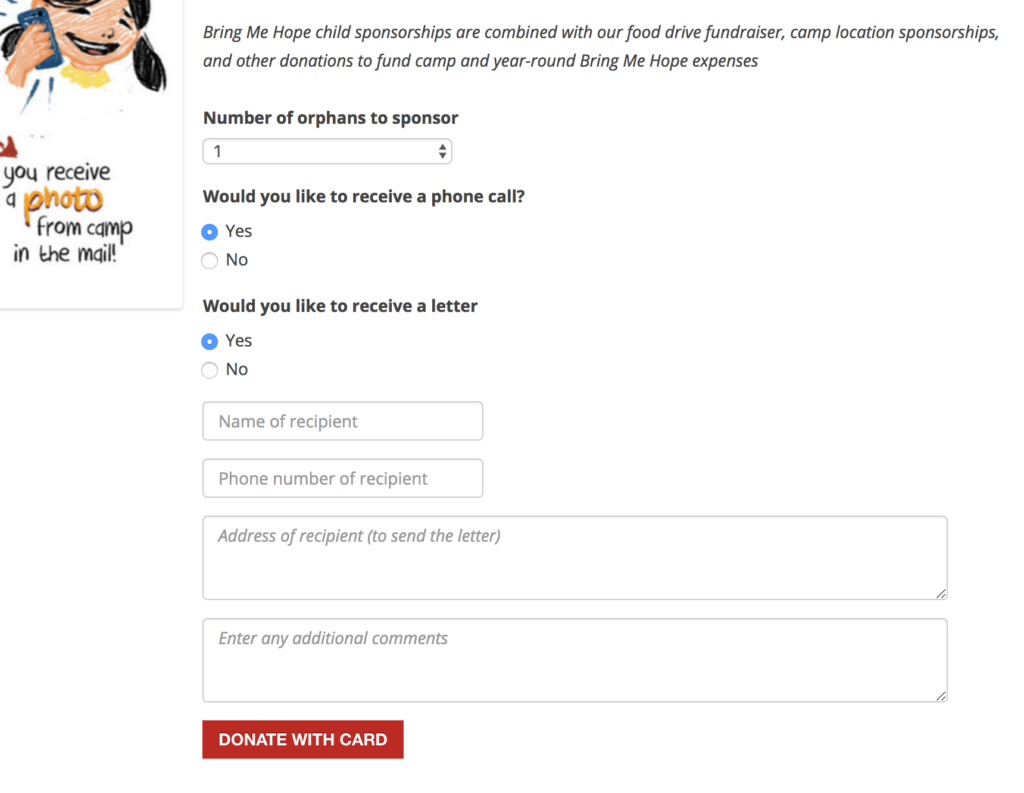This screenshot has height=793, width=1024.
Task: Click the 'Yes' label under phone call question
Action: tap(238, 231)
